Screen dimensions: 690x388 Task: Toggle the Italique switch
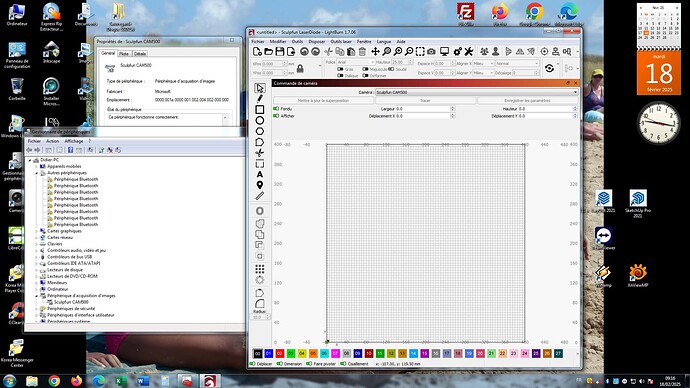point(340,76)
